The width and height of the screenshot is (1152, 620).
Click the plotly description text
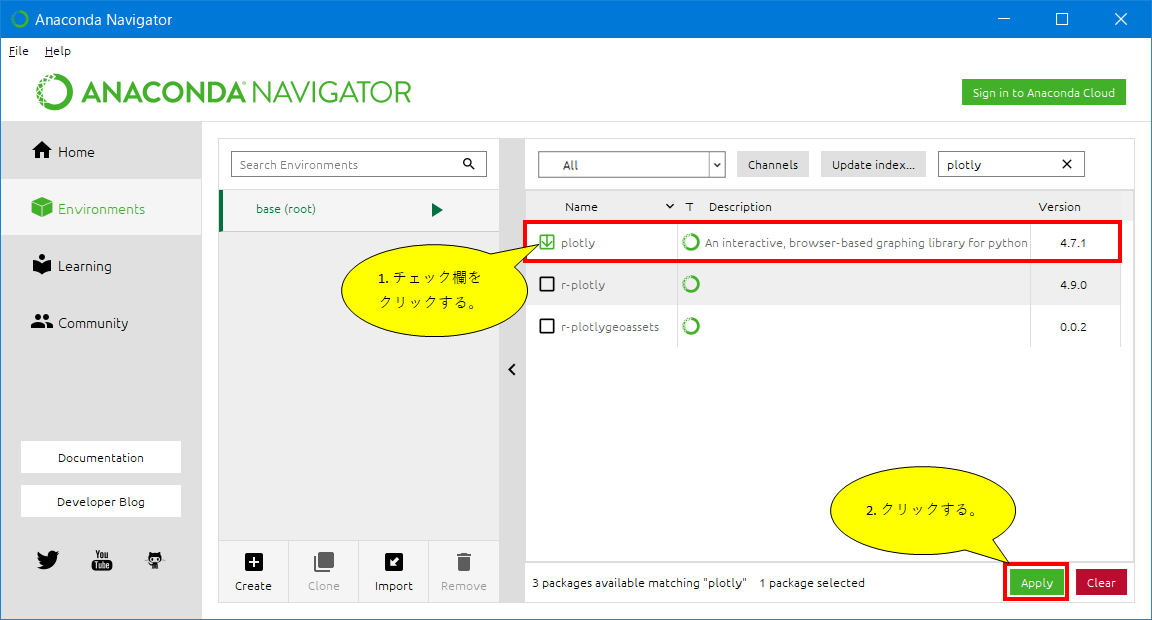866,243
